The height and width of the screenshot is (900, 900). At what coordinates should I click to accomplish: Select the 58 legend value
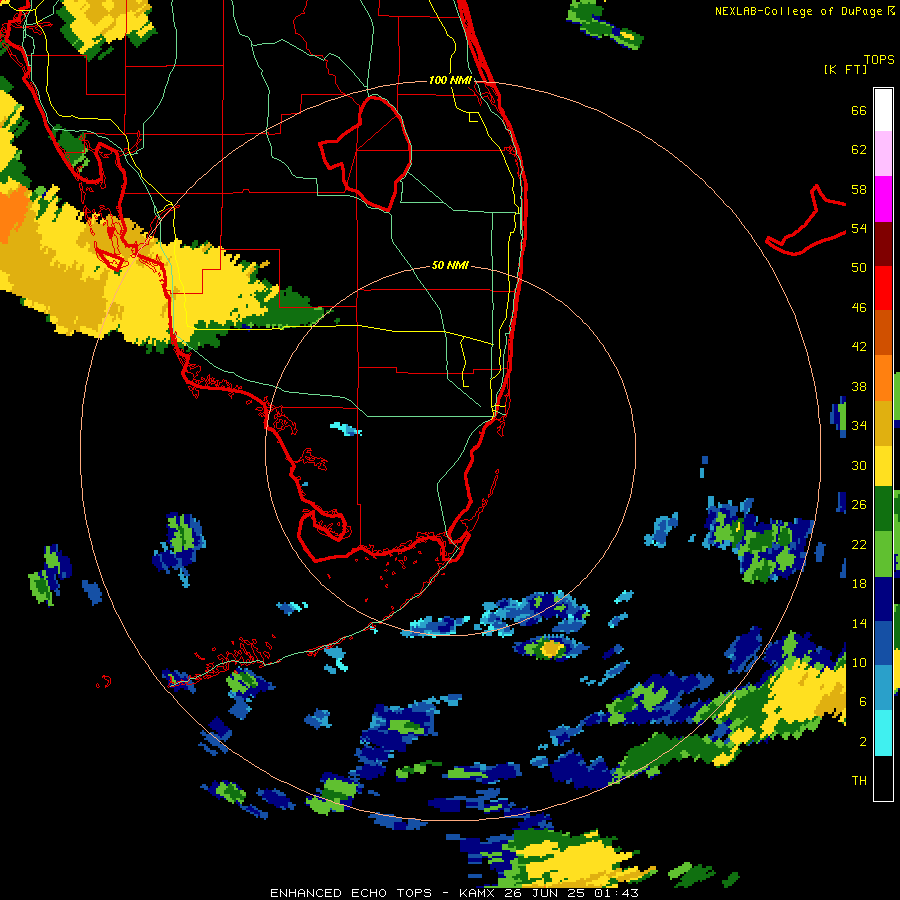(859, 189)
